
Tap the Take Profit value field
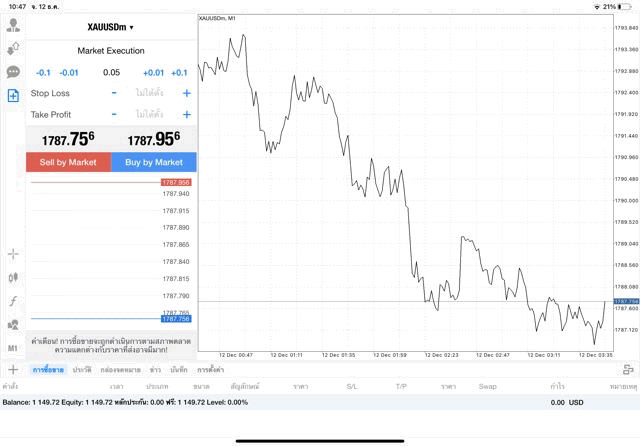click(x=149, y=114)
